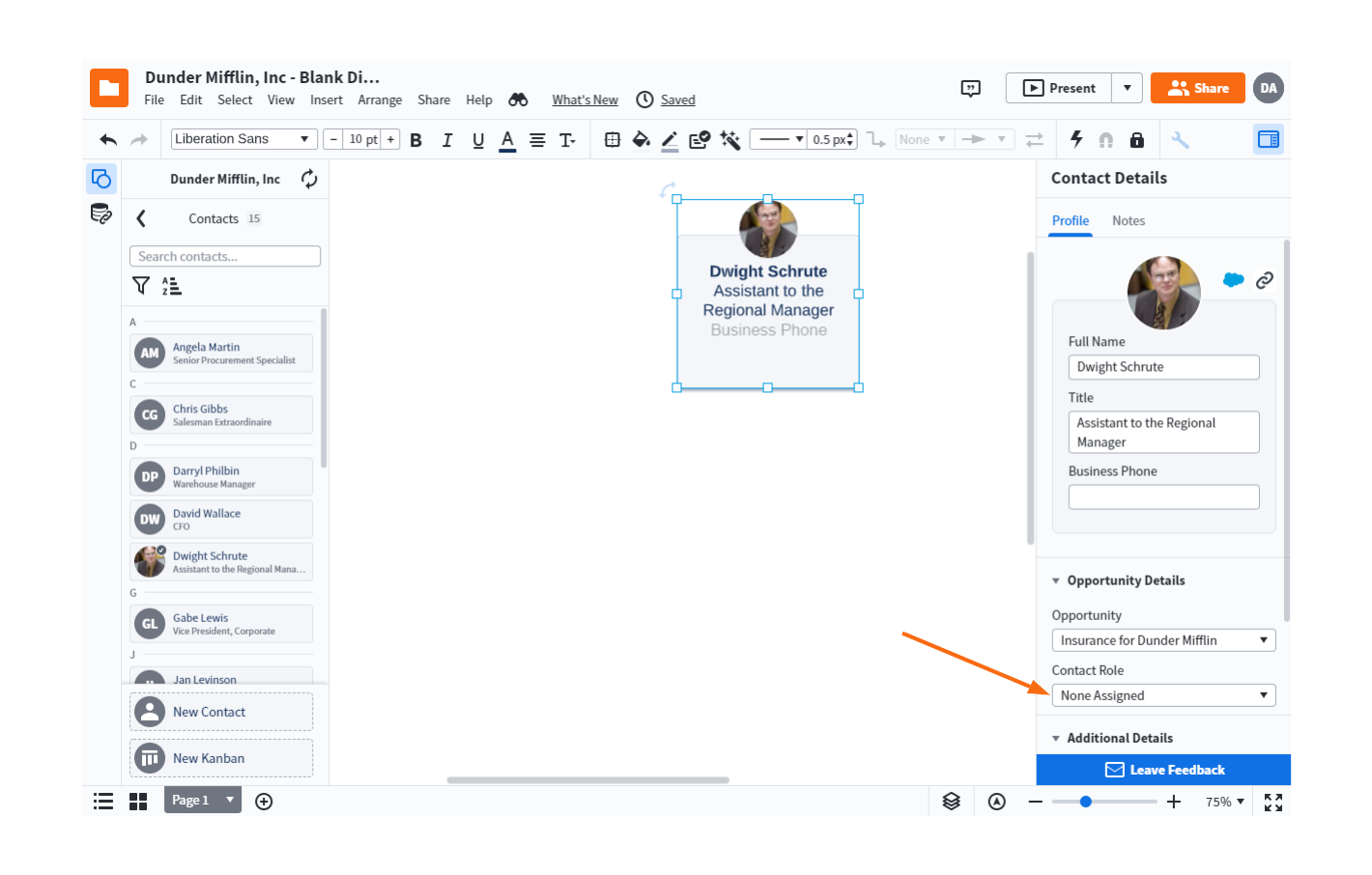Screen dimensions: 1372x875
Task: Select the Angela Martin contact
Action: click(221, 353)
